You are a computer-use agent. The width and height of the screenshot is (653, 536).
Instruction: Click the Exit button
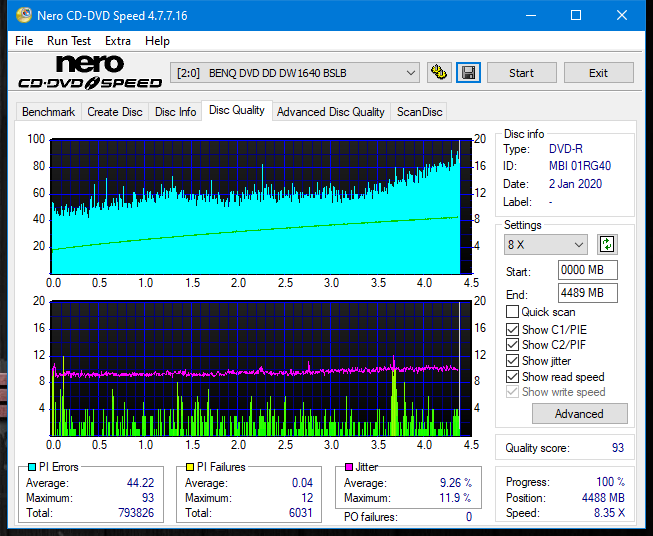click(598, 73)
